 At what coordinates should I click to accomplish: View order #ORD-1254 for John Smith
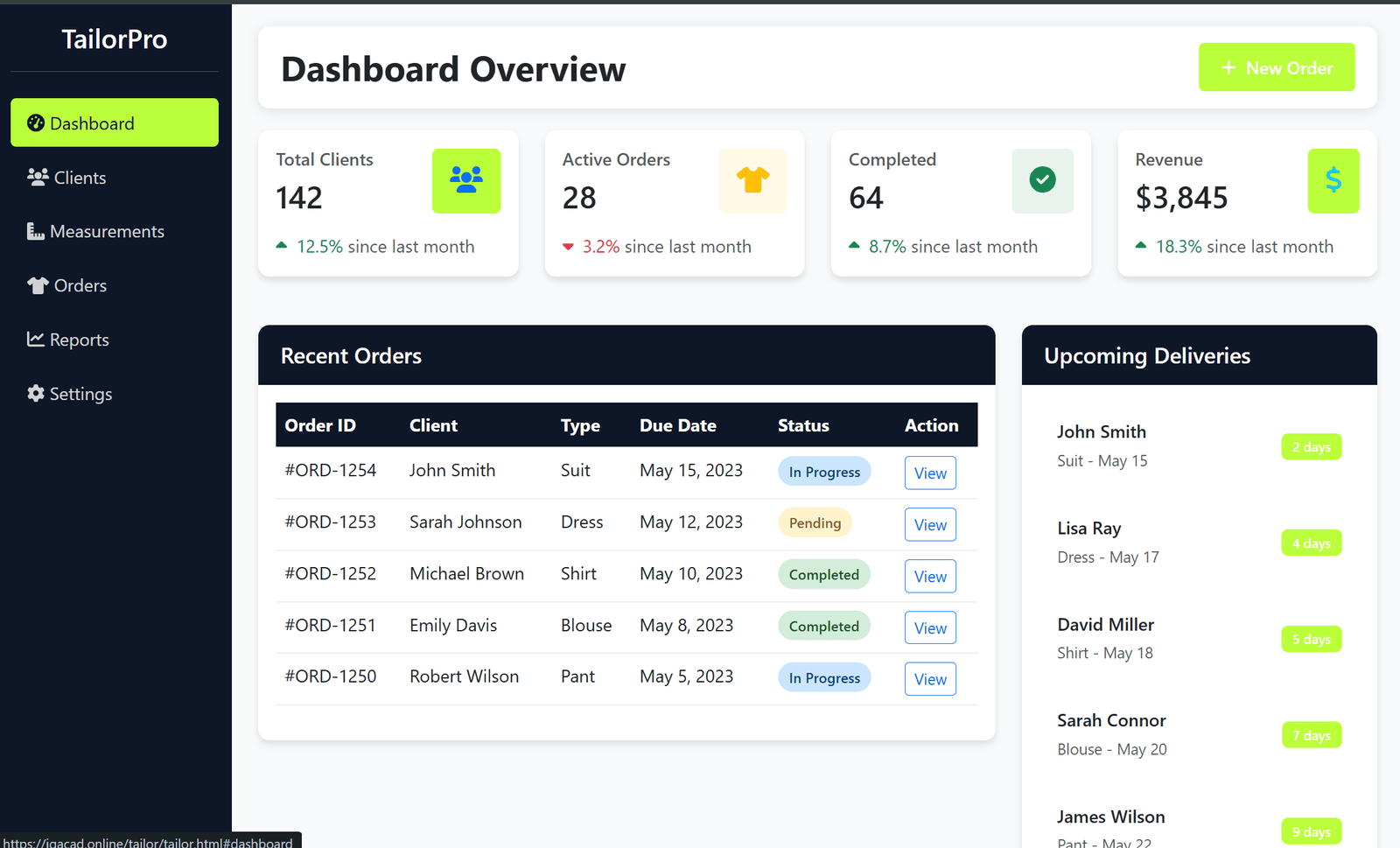coord(929,473)
